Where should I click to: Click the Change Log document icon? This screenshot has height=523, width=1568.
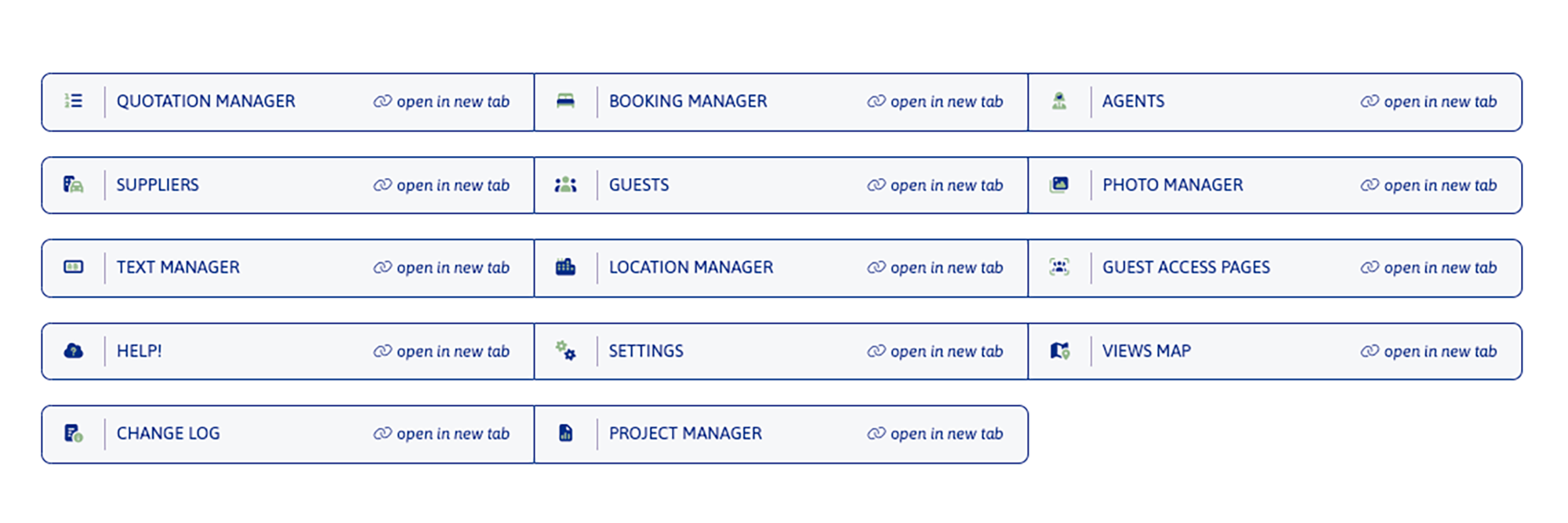click(x=74, y=434)
